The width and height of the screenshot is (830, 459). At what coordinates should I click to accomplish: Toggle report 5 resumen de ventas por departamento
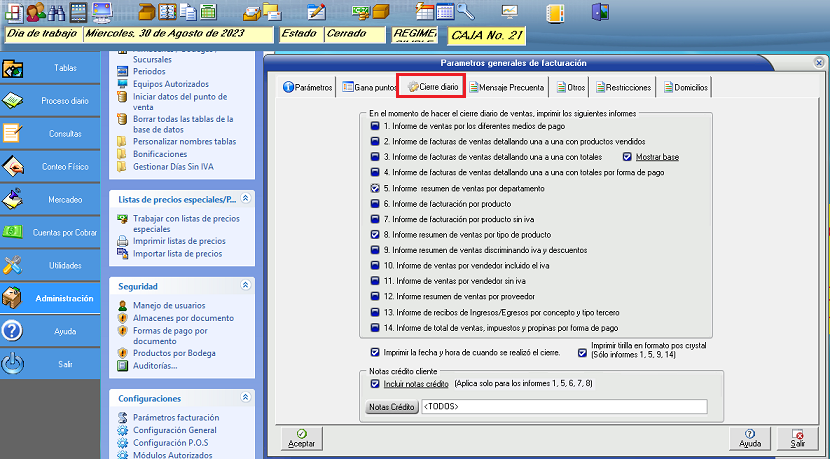pos(374,188)
